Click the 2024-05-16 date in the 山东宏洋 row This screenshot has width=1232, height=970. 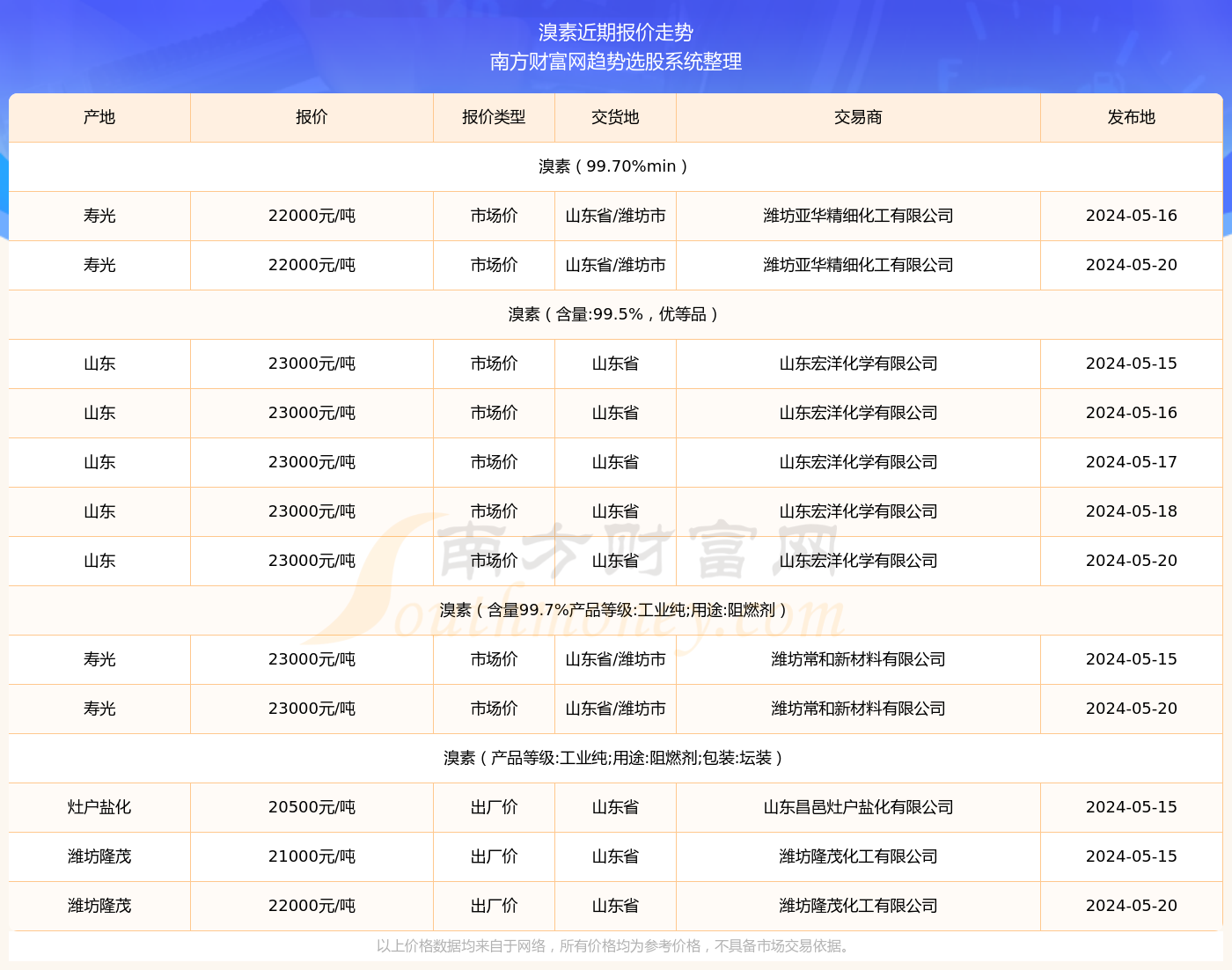[x=1132, y=413]
